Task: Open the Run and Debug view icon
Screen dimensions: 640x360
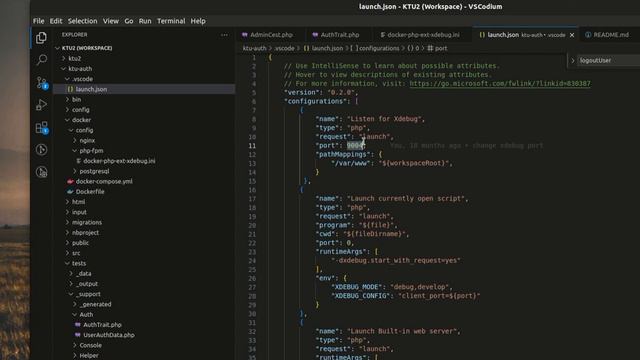Action: point(41,105)
